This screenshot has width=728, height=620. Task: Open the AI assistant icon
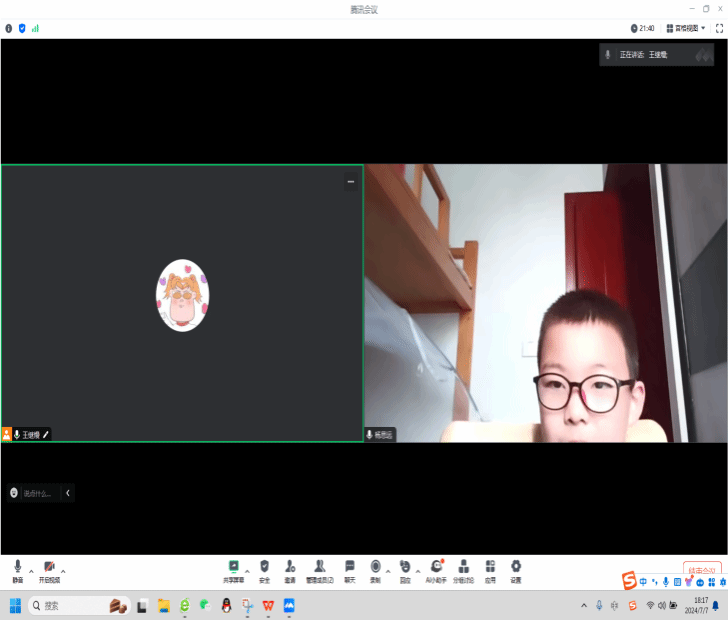437,569
